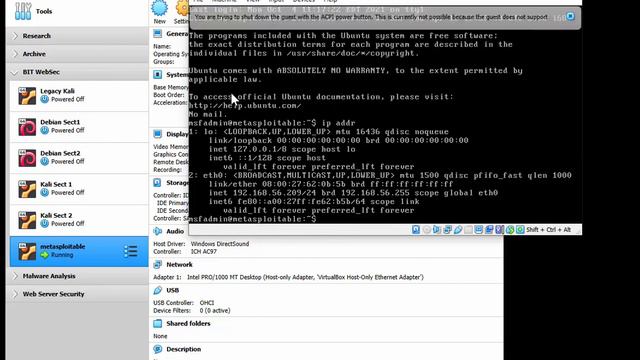Expand the Web Server Security group
This screenshot has height=360, width=640.
tap(16, 294)
